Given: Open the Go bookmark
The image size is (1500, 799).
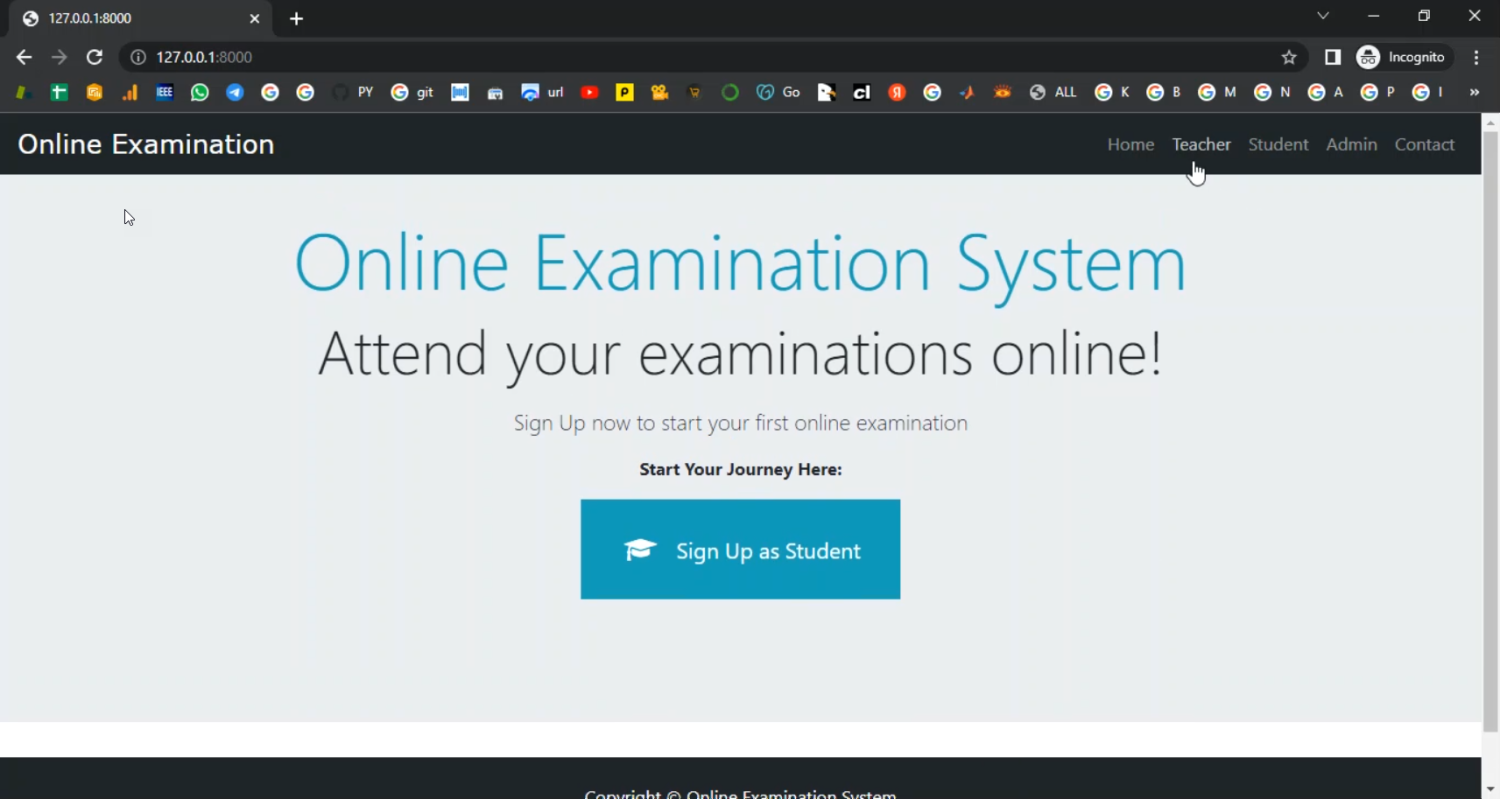Looking at the screenshot, I should (778, 92).
